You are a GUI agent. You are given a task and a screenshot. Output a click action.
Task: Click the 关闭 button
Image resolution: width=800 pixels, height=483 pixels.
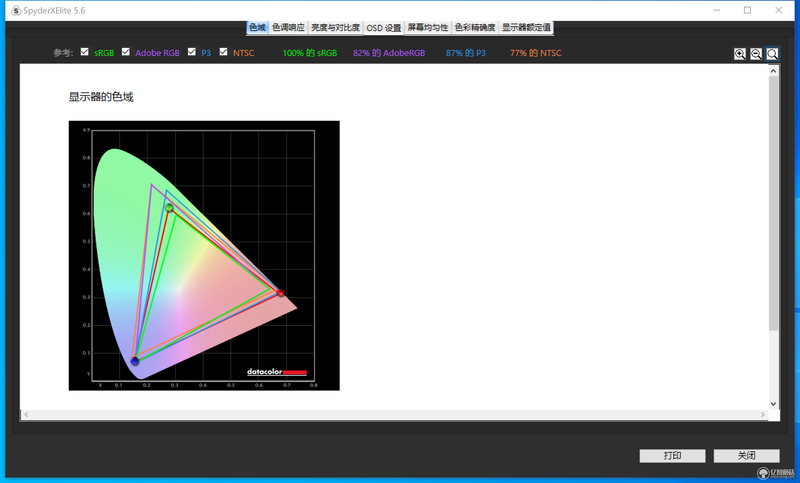pyautogui.click(x=746, y=455)
